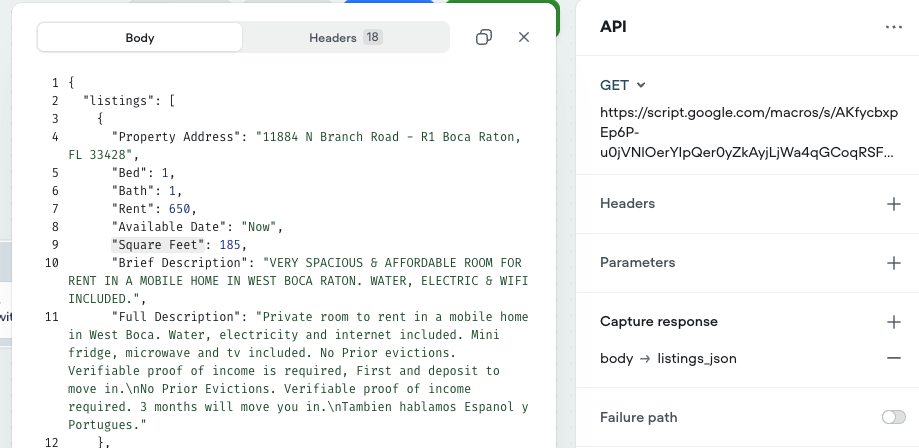Click the "Property Address" key on line 4

click(x=179, y=137)
